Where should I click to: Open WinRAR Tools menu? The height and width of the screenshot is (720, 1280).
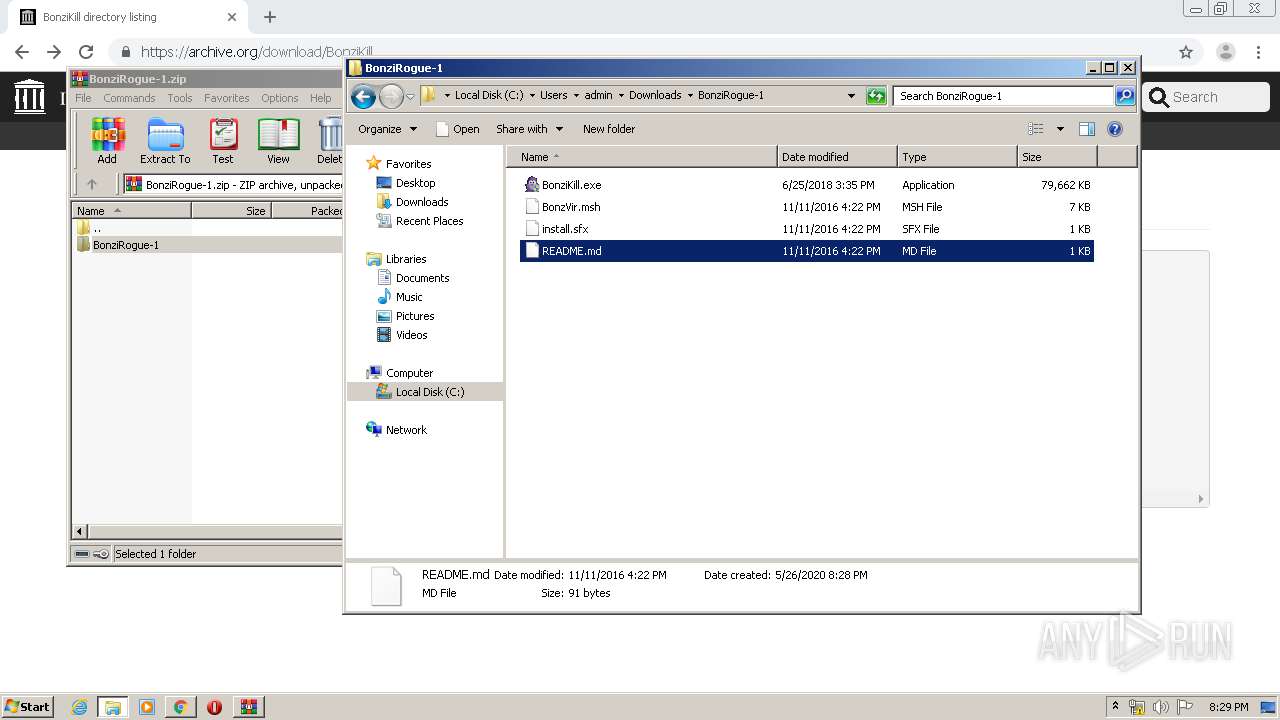coord(180,98)
